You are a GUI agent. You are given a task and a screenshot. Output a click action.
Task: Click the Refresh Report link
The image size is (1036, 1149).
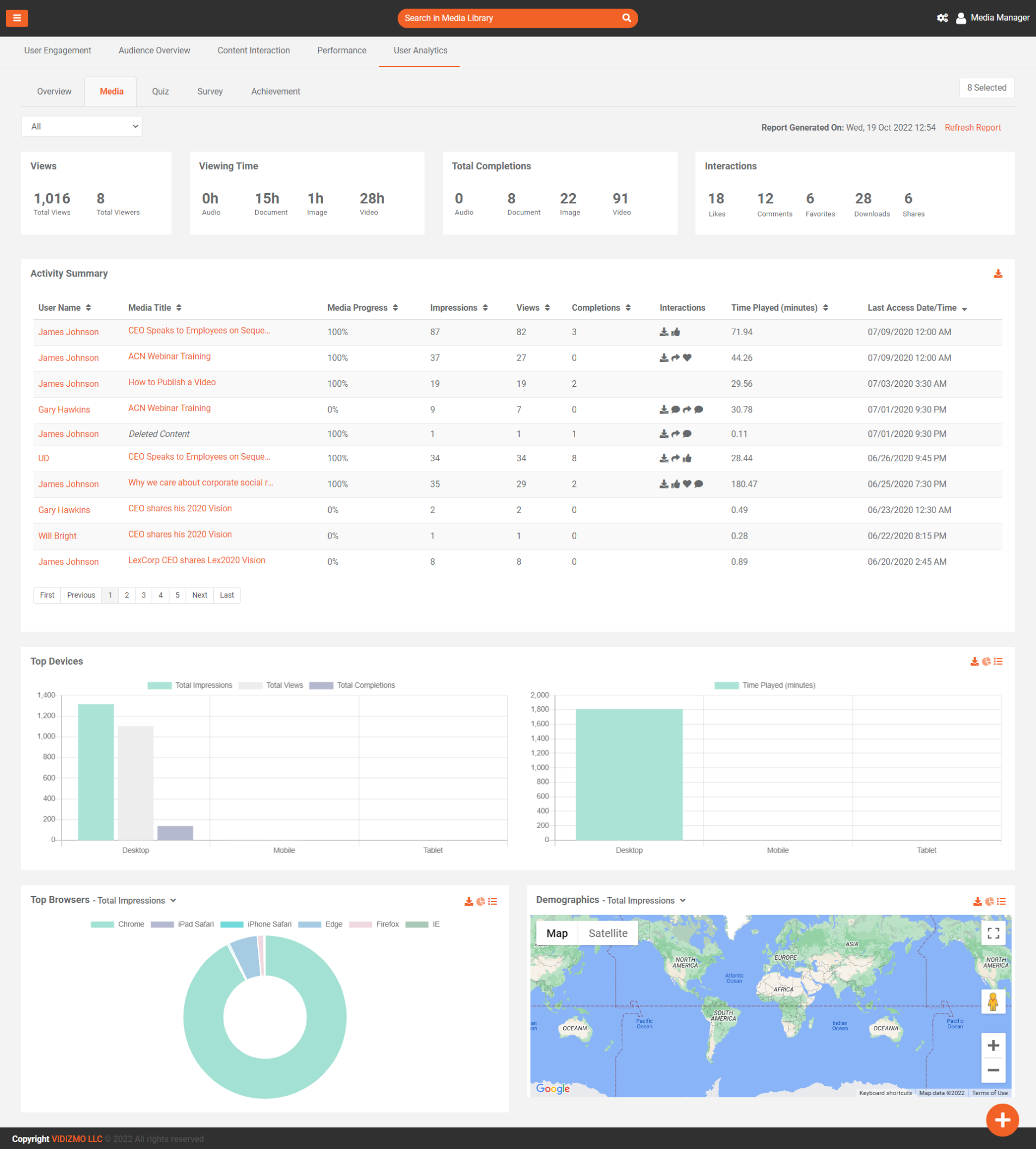tap(972, 127)
